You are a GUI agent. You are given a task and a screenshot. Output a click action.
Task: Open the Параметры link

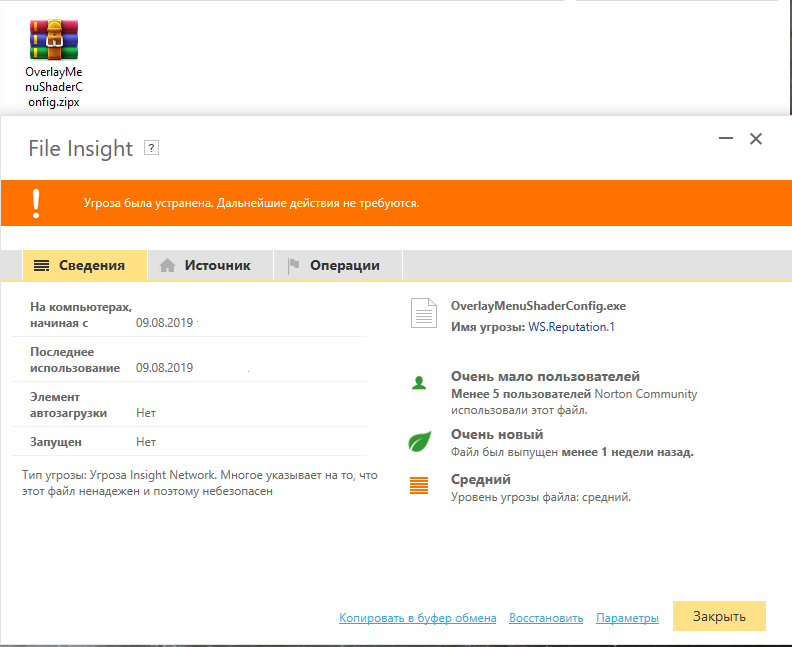point(627,618)
